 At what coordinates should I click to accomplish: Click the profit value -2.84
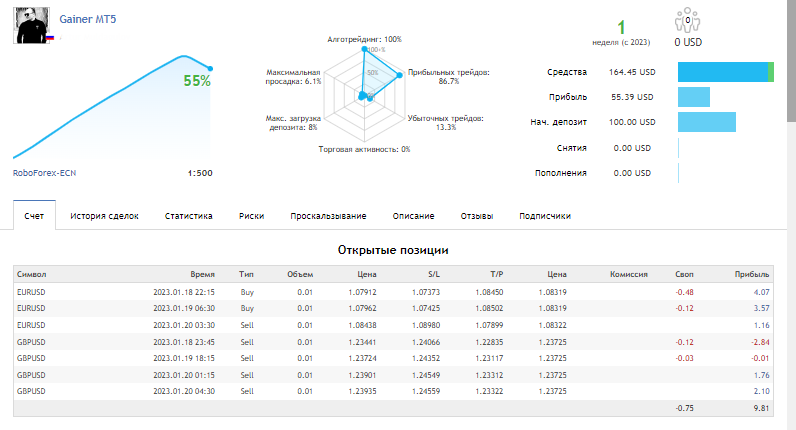point(760,342)
